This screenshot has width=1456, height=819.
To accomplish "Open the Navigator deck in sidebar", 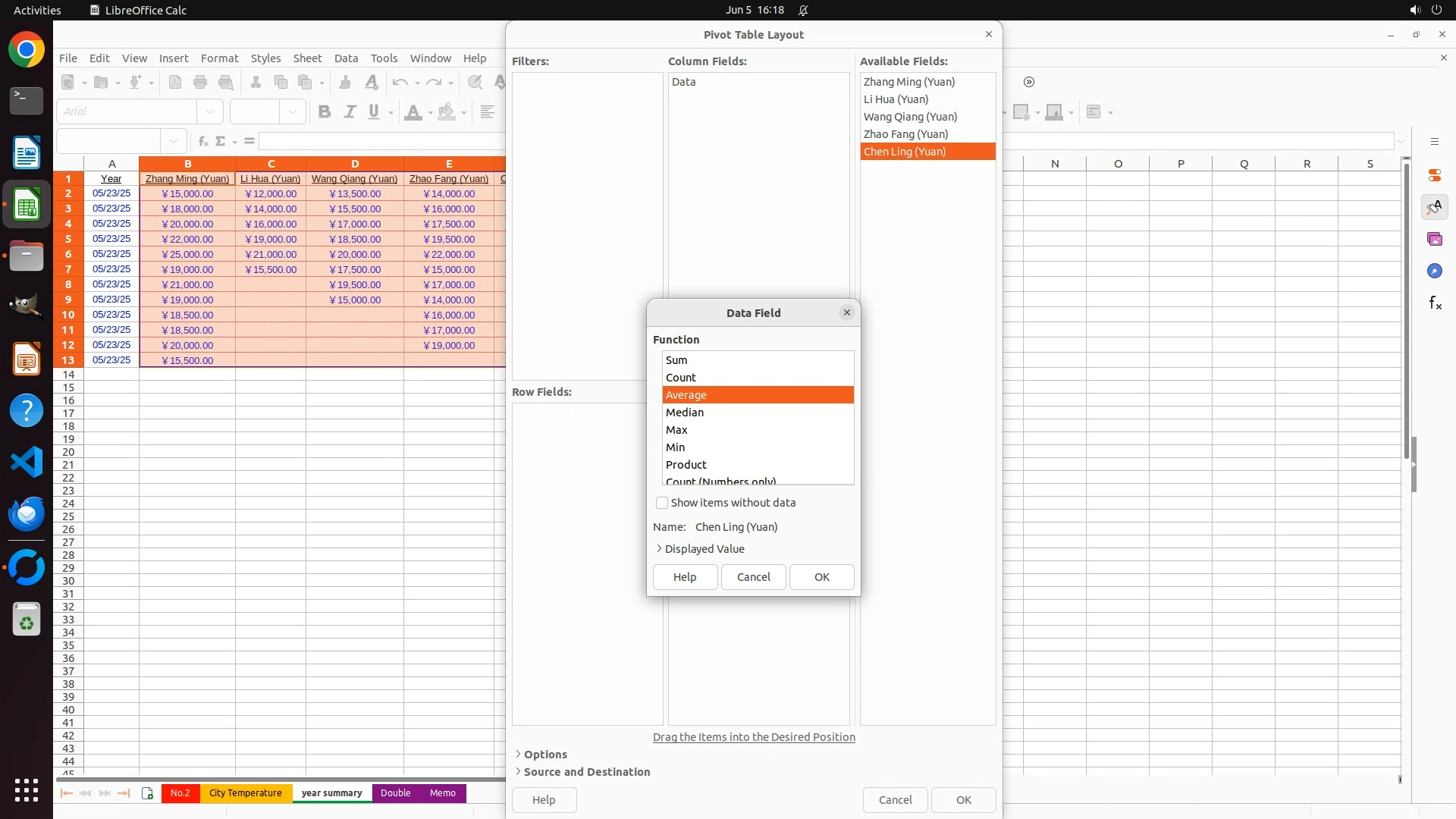I will pos(1434,271).
